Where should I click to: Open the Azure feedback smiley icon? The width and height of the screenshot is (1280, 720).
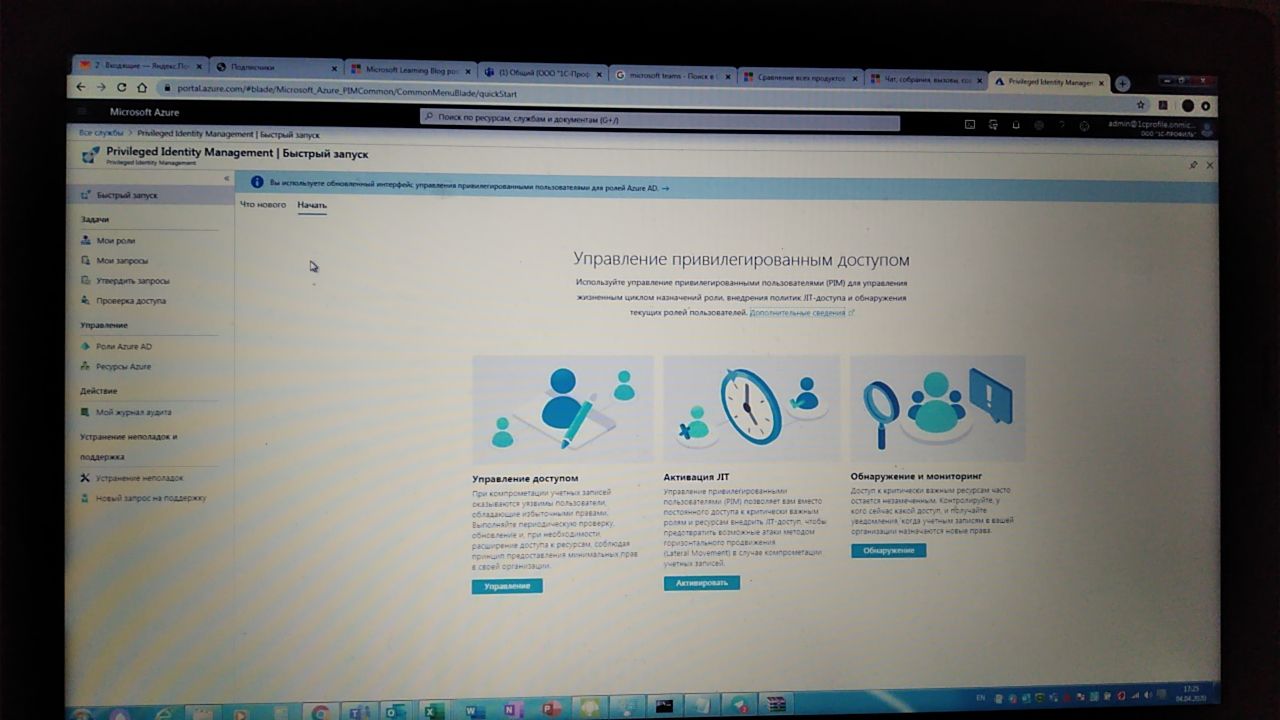1085,126
